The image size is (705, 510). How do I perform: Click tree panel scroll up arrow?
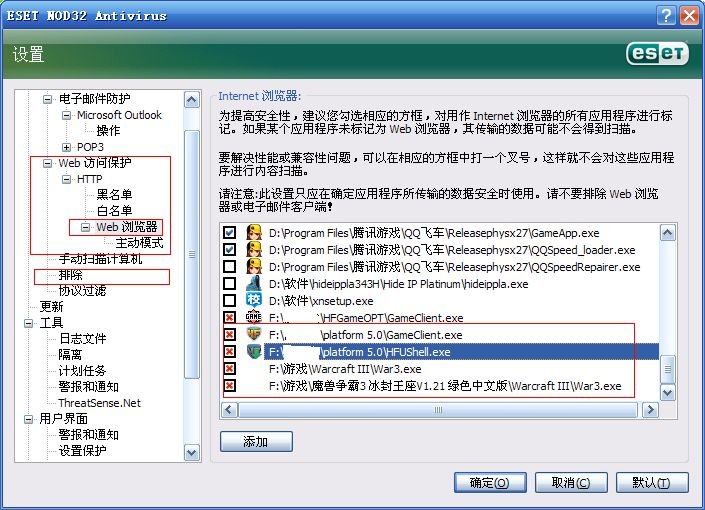[x=192, y=99]
